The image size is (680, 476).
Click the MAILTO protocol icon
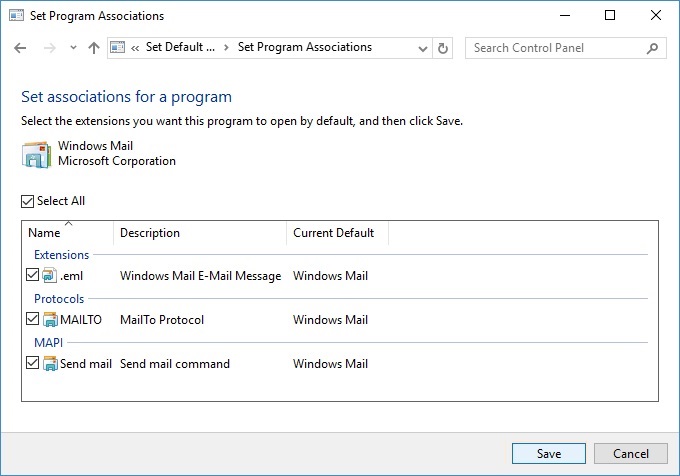(50, 320)
